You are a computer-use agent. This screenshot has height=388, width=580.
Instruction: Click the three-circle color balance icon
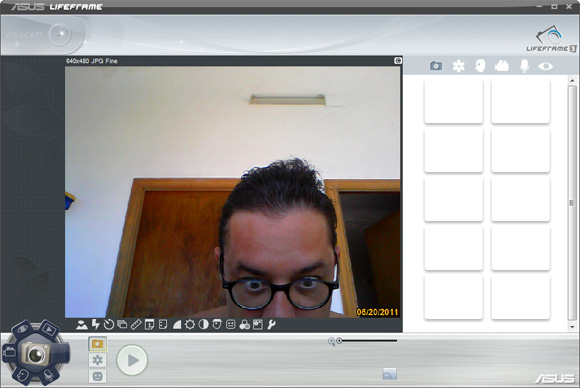point(244,325)
